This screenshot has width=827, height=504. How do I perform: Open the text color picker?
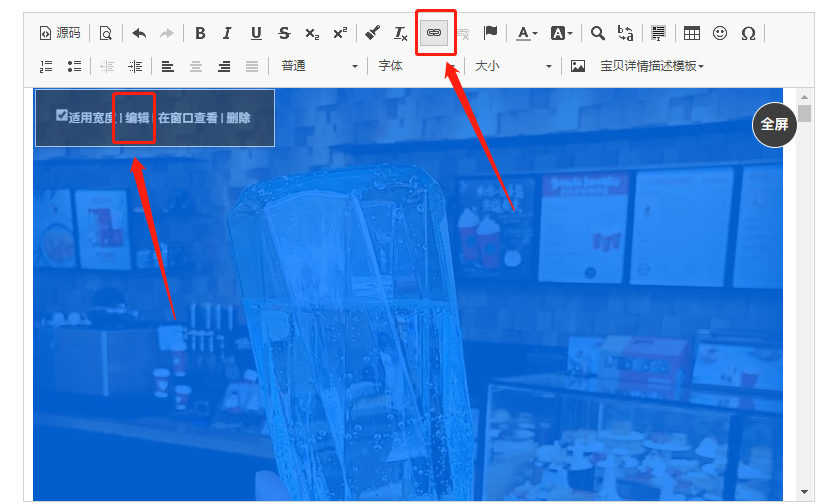526,33
